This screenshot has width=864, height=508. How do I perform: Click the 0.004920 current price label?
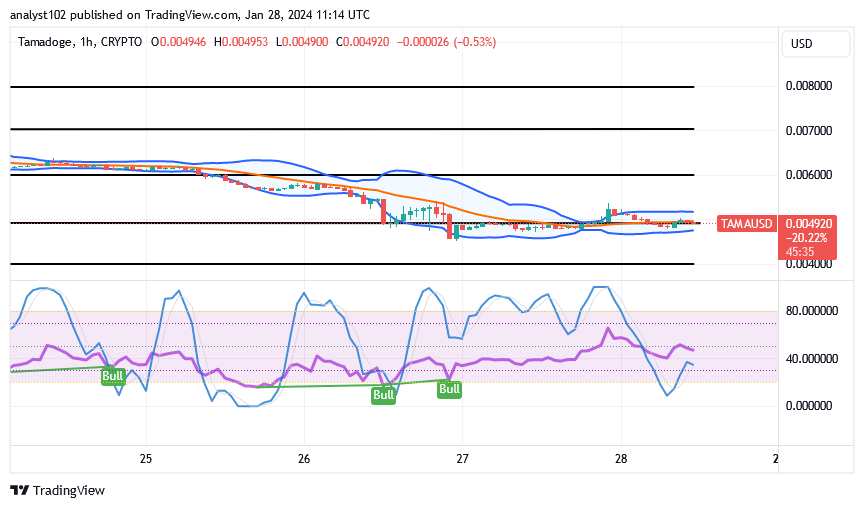click(x=808, y=224)
